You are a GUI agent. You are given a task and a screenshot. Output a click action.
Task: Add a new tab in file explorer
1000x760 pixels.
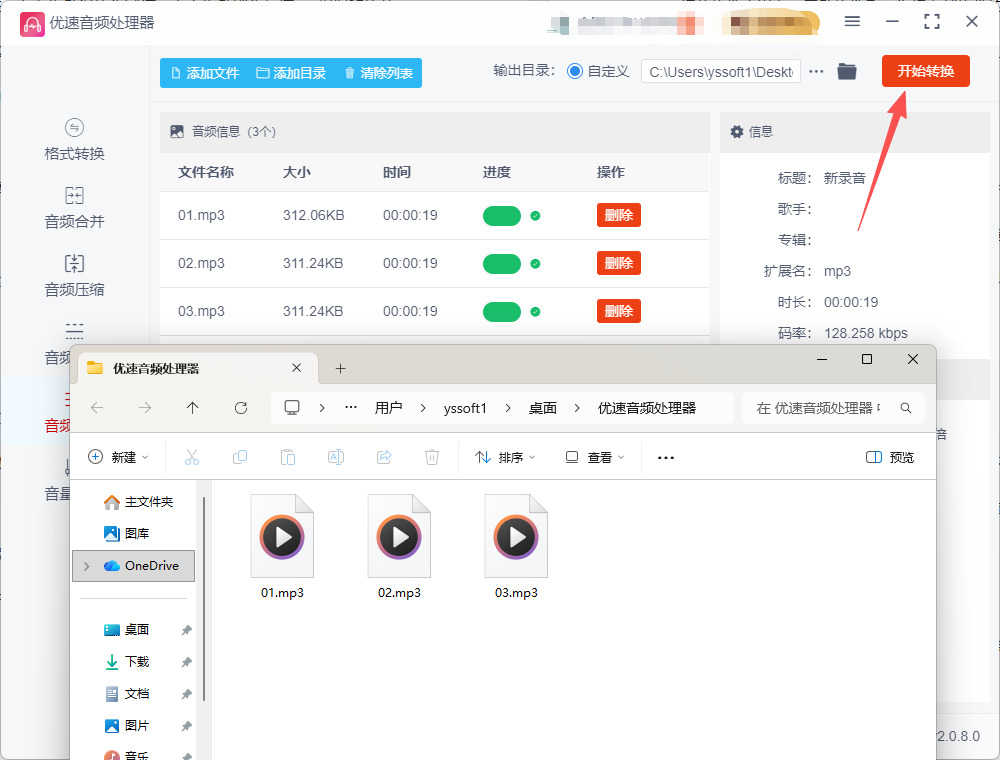(x=340, y=368)
